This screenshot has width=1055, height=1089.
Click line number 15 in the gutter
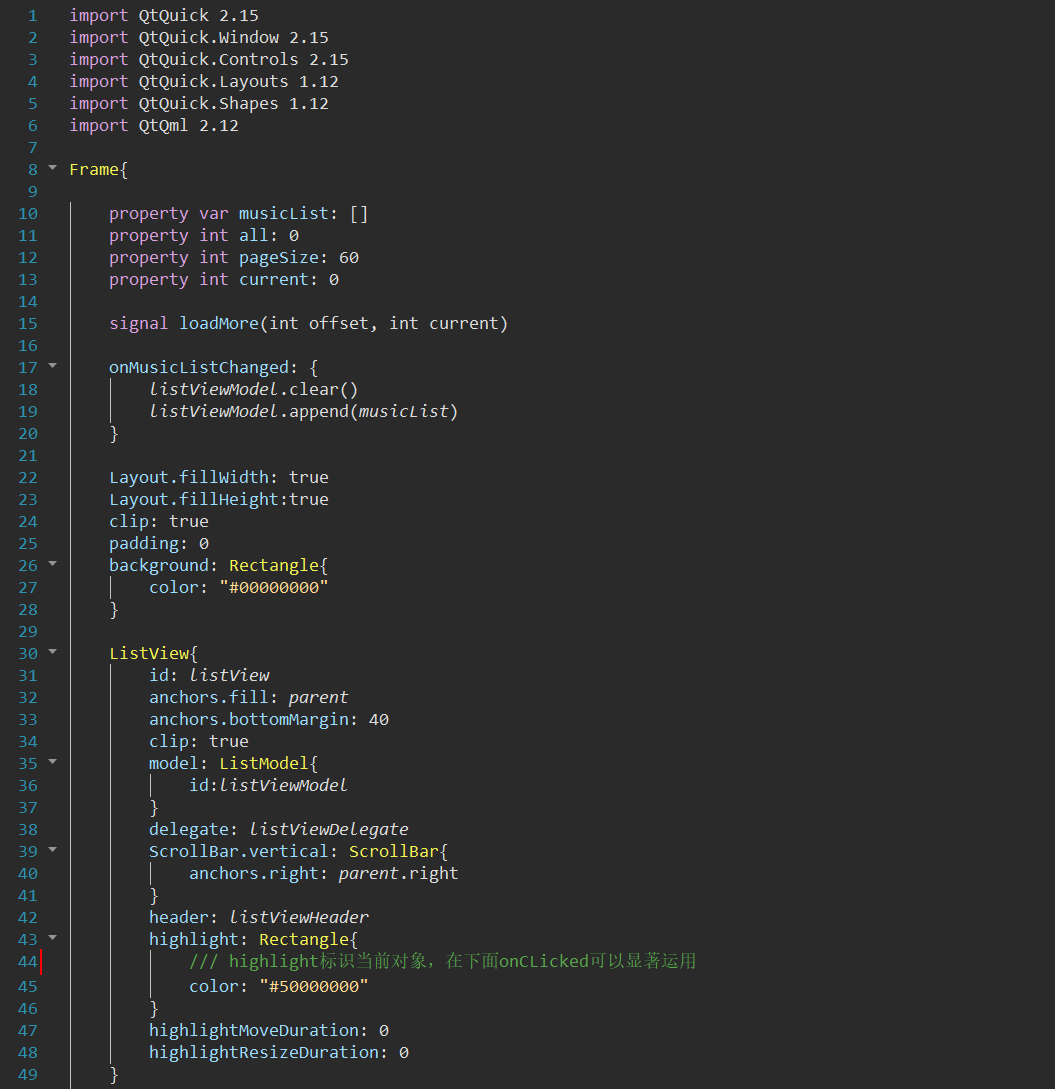28,323
